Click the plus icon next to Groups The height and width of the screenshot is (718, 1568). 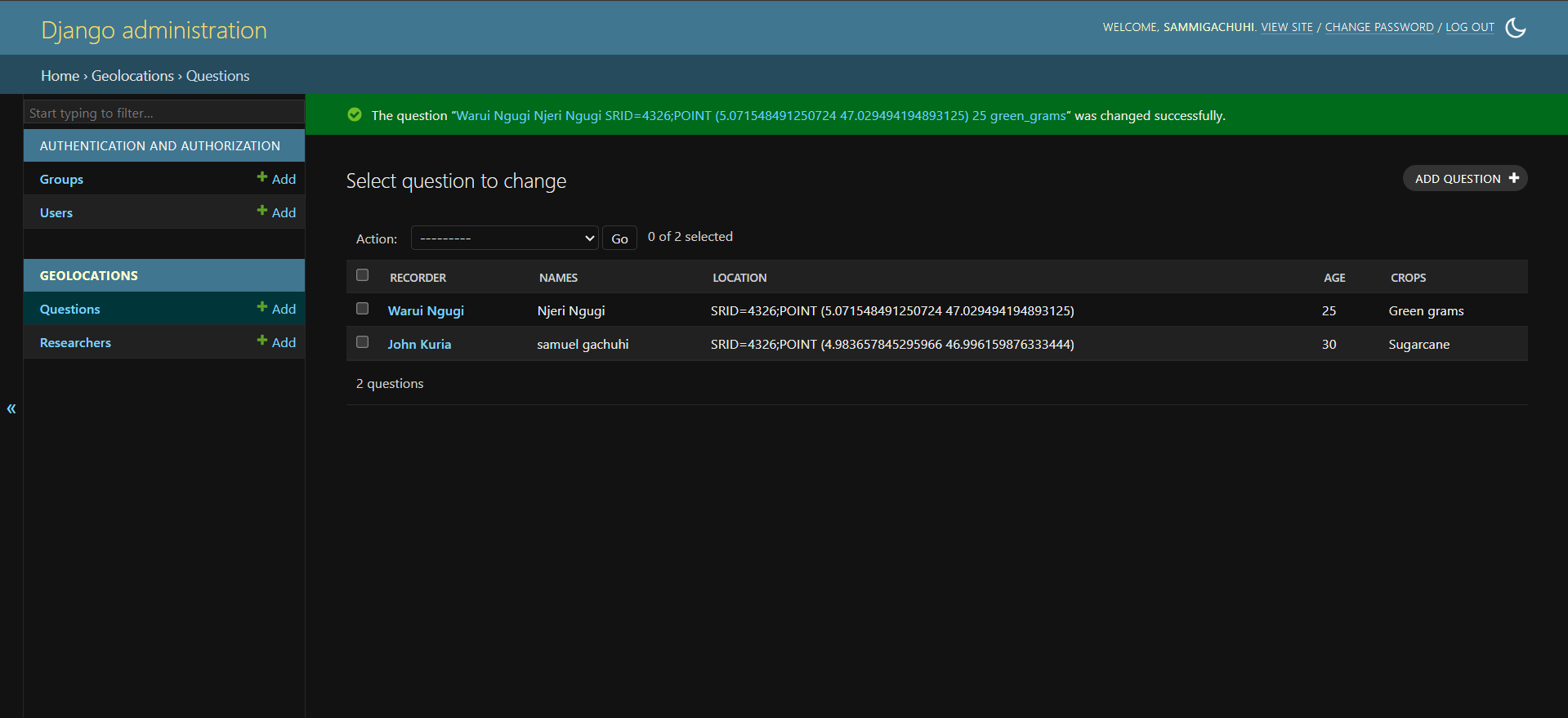tap(262, 177)
